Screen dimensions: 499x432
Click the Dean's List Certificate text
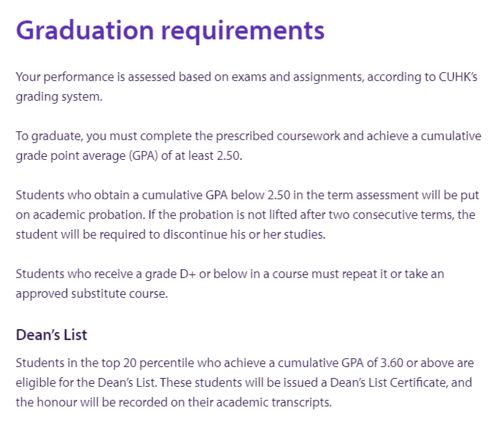[x=388, y=382]
